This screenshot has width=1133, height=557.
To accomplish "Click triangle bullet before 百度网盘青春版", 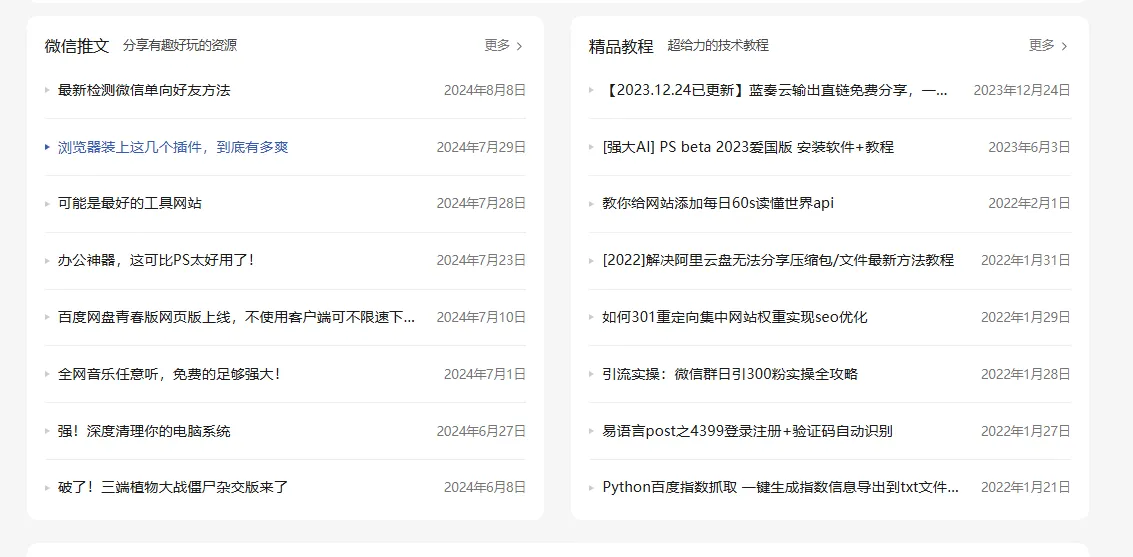I will (47, 317).
